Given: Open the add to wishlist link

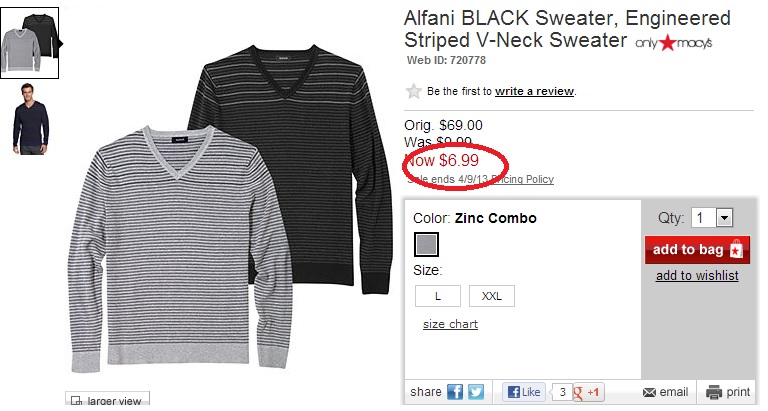Looking at the screenshot, I should point(697,276).
